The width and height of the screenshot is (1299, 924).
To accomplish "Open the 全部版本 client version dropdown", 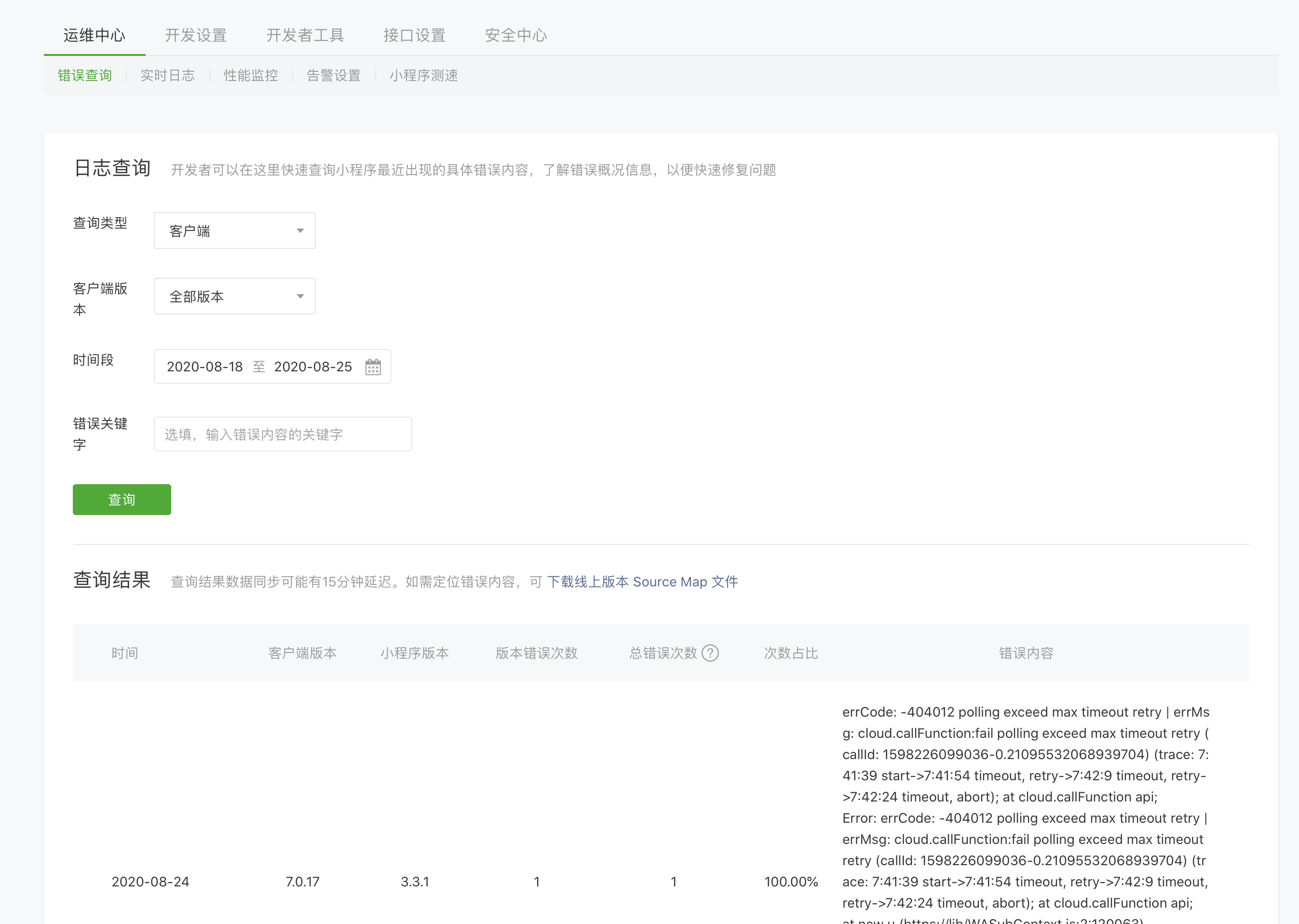I will (x=234, y=297).
